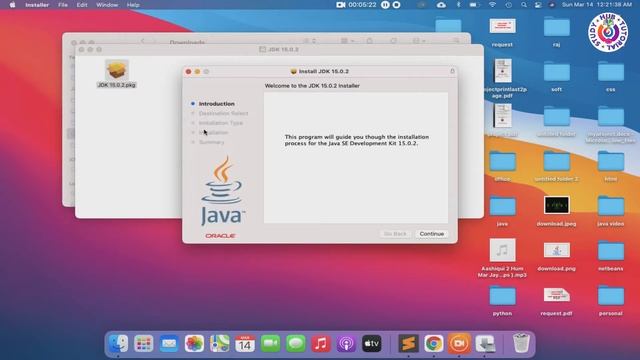The width and height of the screenshot is (640, 360).
Task: Open the orange screen recorder Dock app
Action: 459,343
